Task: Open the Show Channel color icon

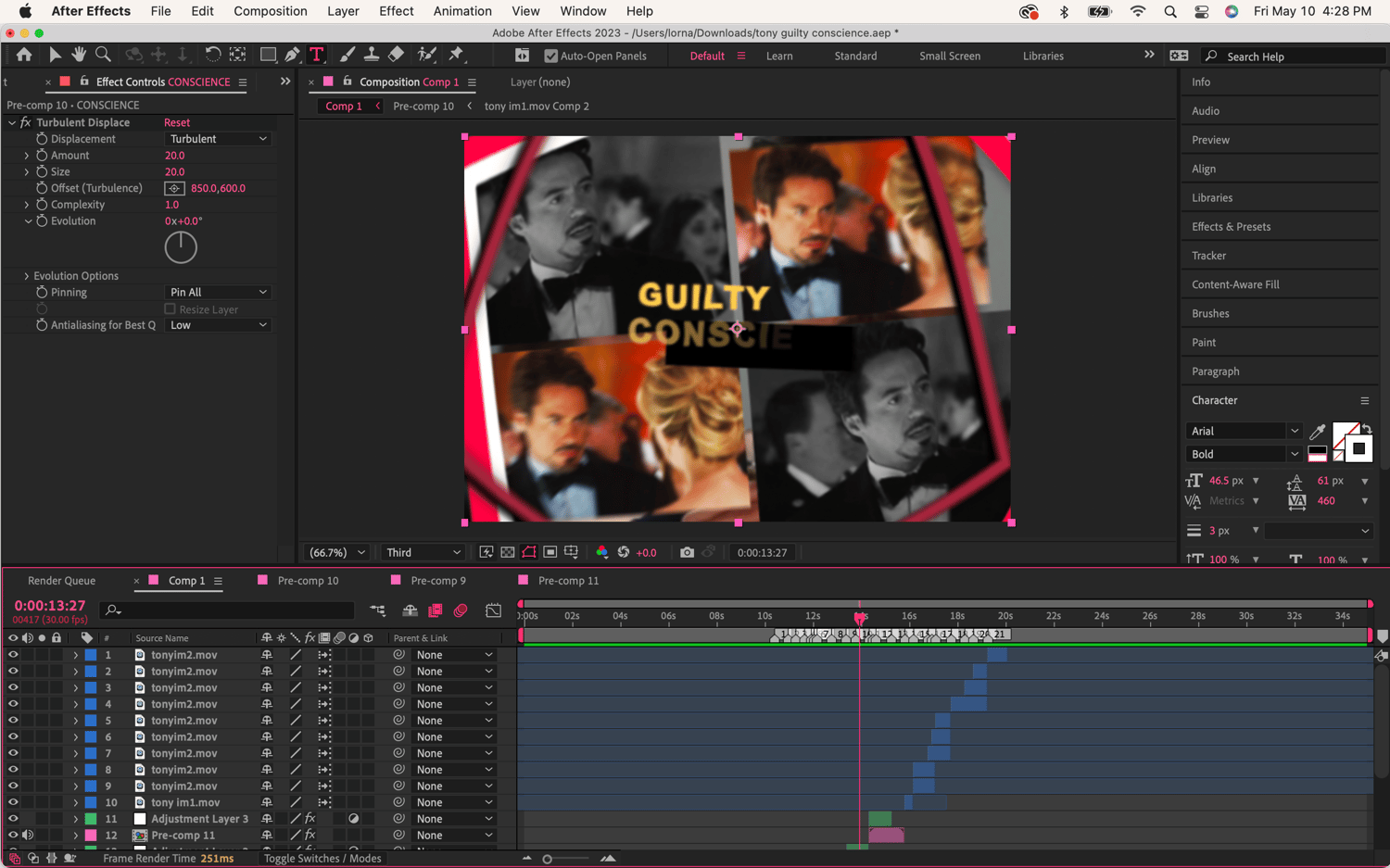Action: [x=602, y=552]
